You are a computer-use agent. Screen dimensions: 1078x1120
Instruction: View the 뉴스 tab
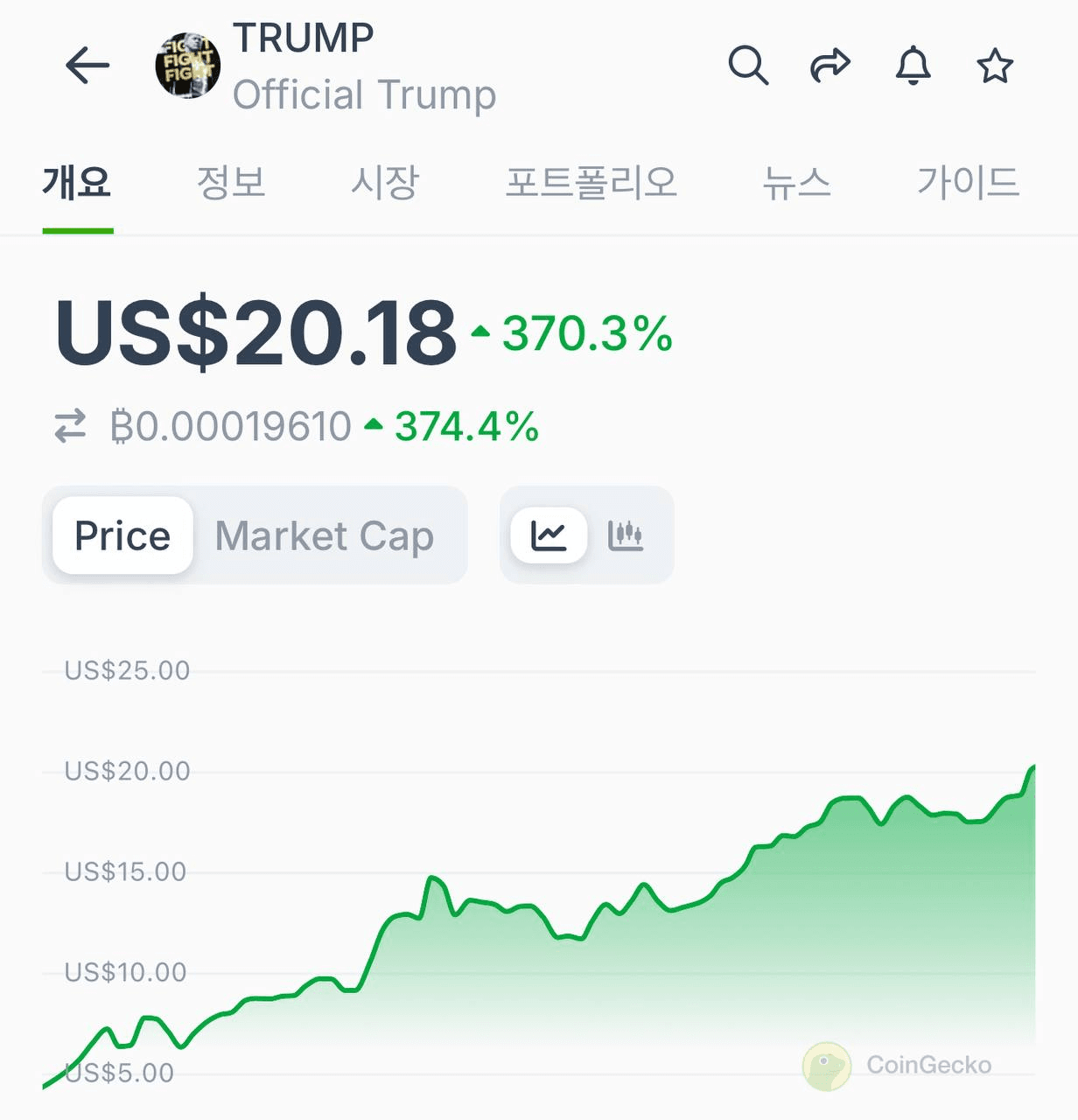pyautogui.click(x=796, y=183)
